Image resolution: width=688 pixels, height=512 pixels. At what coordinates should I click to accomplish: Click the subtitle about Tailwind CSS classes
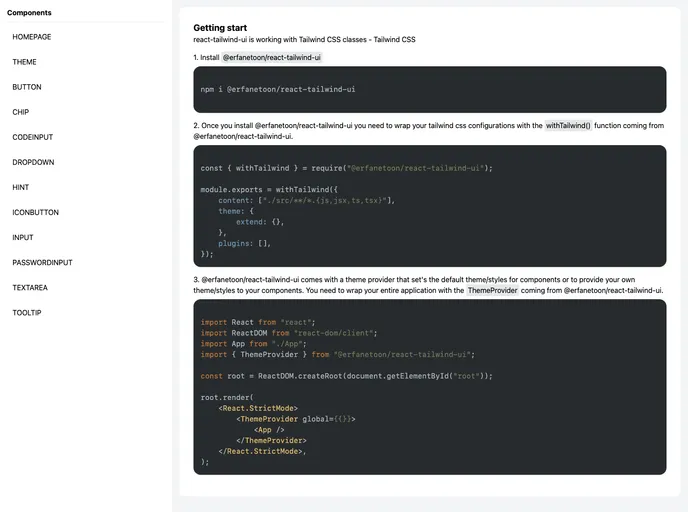click(304, 39)
